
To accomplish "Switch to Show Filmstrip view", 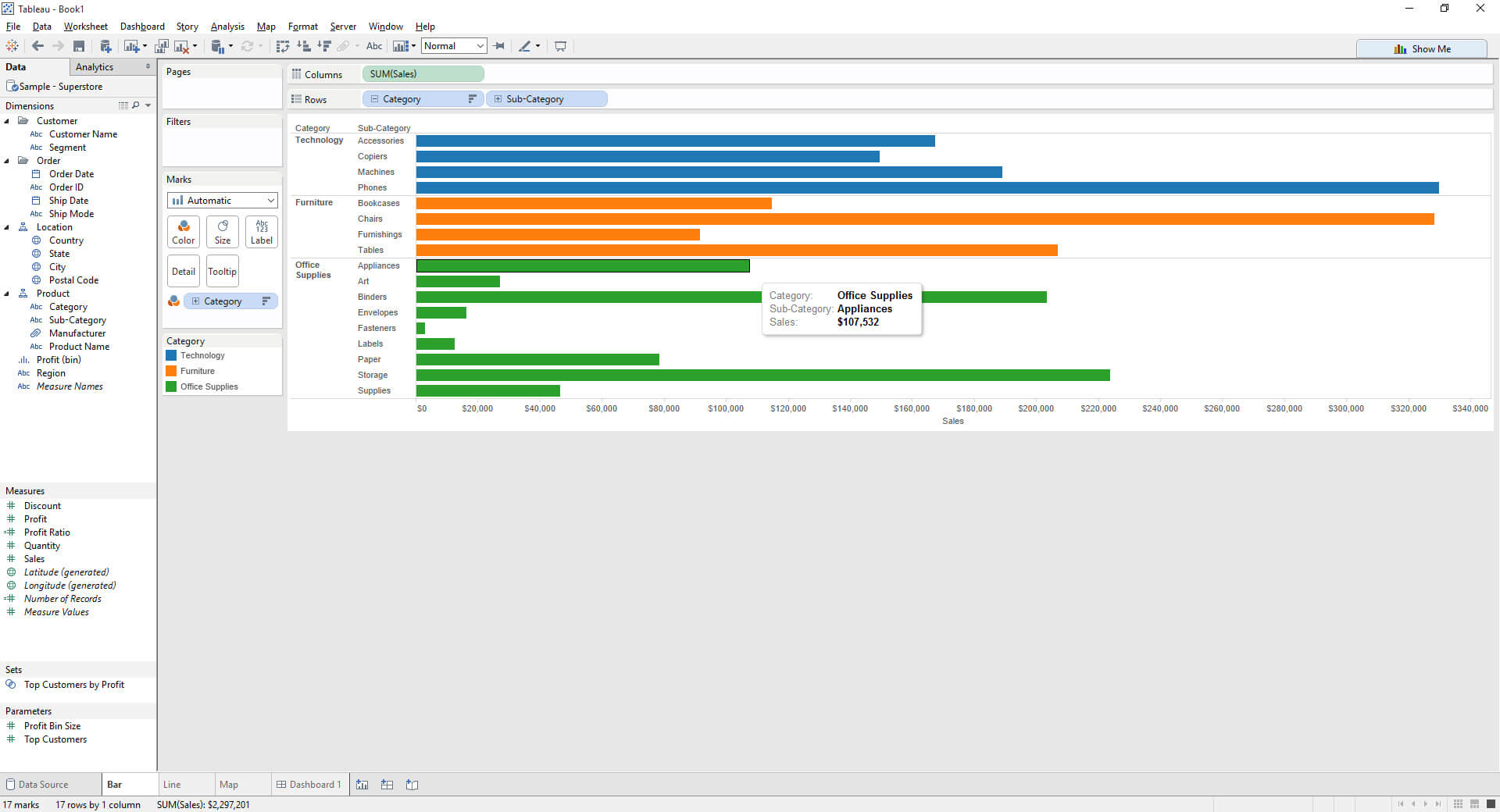I will tap(1474, 804).
